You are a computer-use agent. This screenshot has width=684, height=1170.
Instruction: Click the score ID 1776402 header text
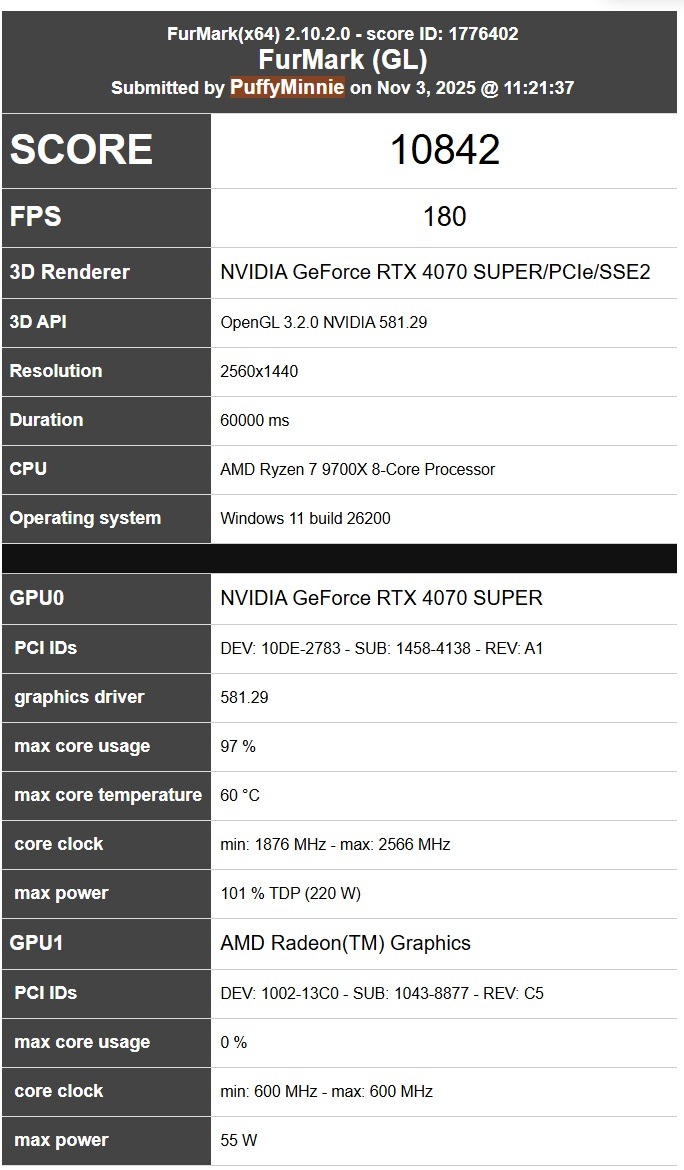342,34
